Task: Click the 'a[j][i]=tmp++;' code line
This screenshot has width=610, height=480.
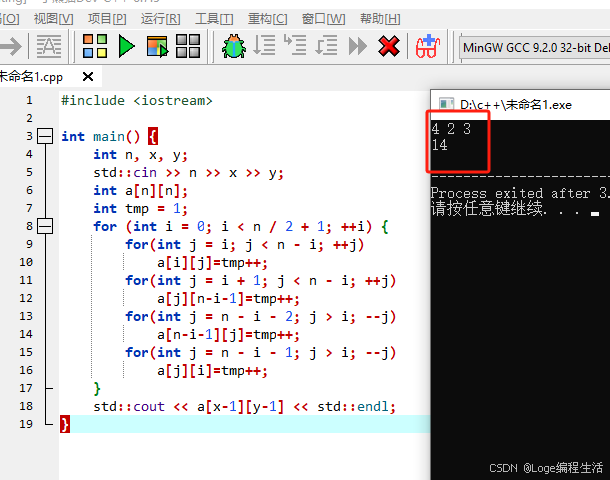Action: pos(212,371)
